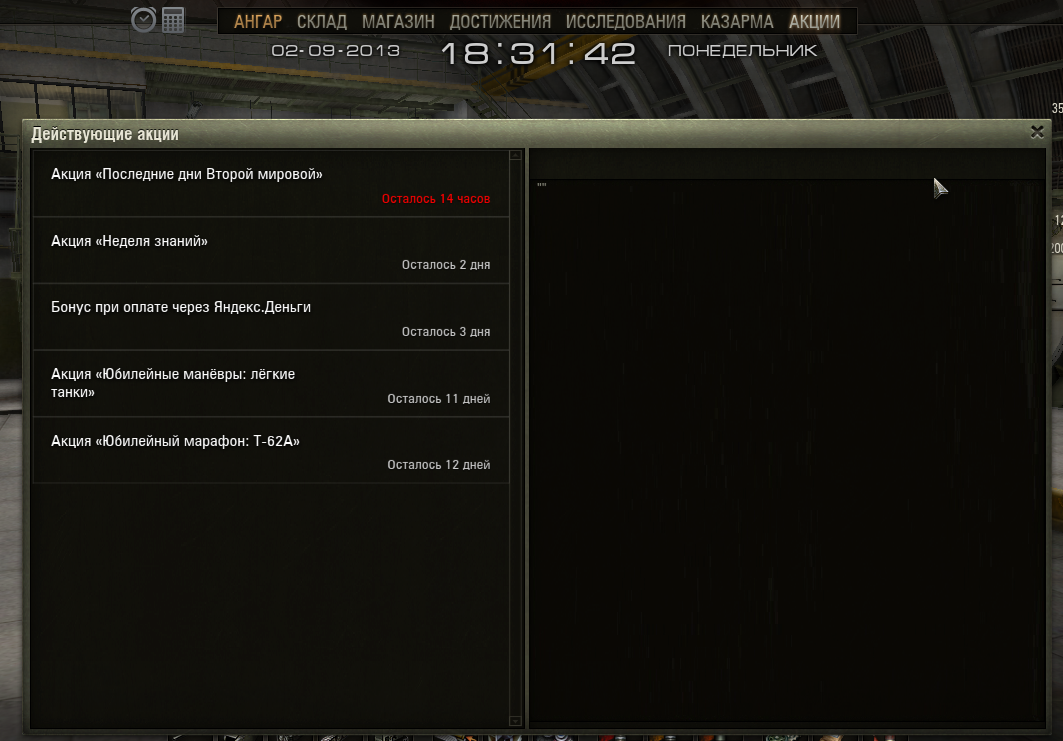Click the 18:31:42 clock display
This screenshot has width=1063, height=741.
coord(538,53)
